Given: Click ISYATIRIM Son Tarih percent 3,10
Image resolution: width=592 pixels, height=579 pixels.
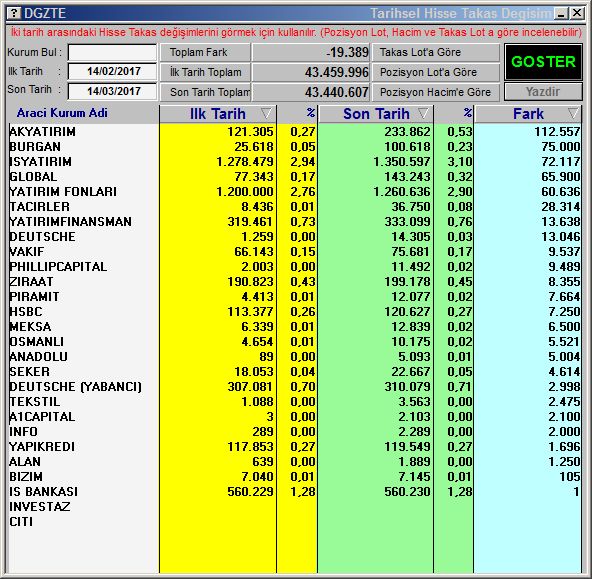Looking at the screenshot, I should (x=460, y=162).
